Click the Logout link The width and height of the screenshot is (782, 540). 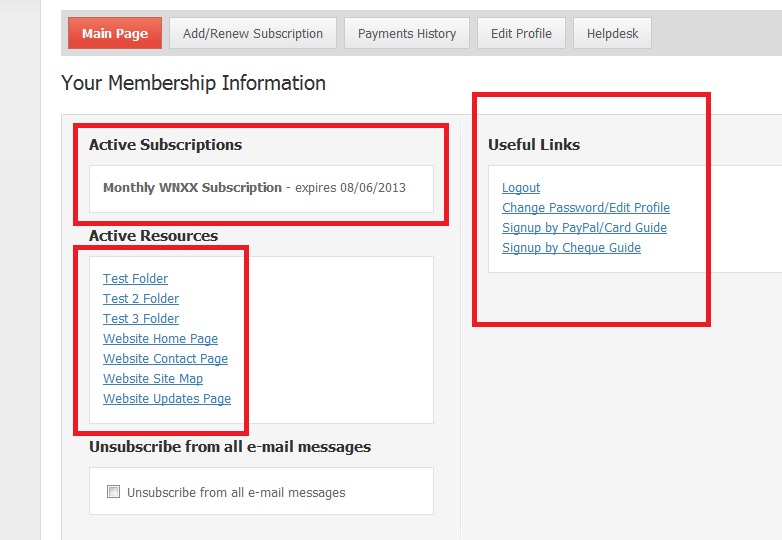click(x=521, y=188)
